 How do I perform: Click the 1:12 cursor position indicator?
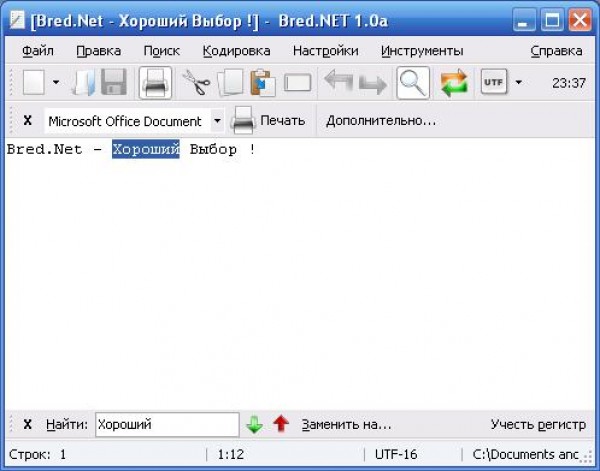pos(231,454)
